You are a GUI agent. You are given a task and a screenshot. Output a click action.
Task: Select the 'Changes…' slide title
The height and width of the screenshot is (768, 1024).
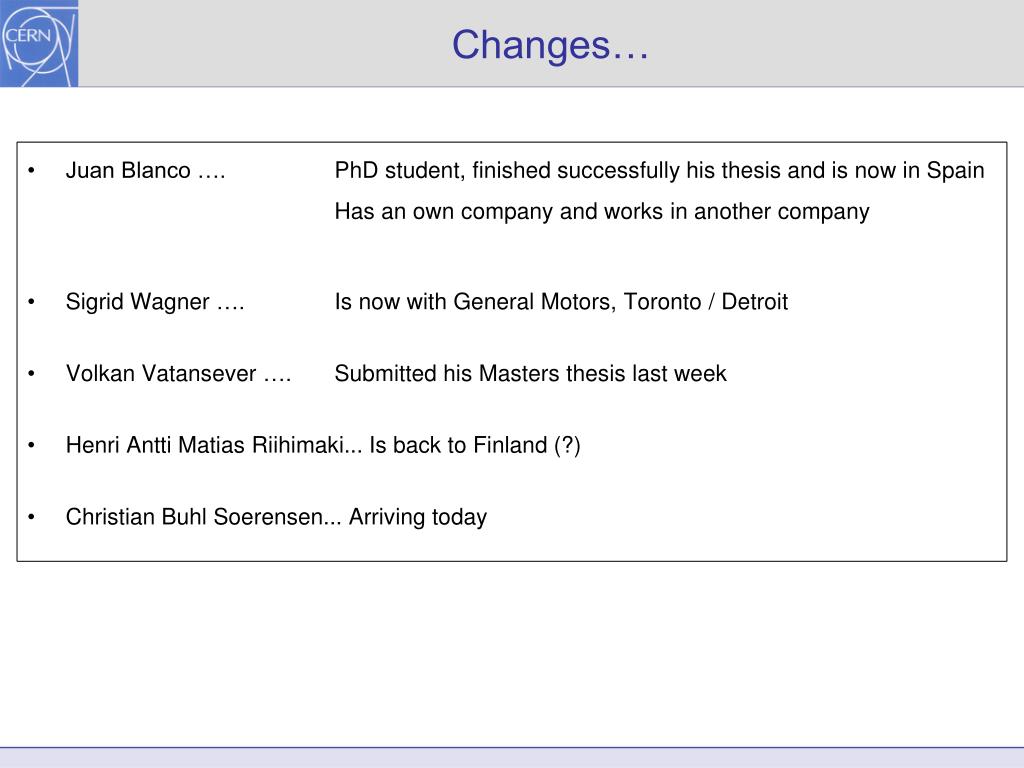[x=550, y=45]
